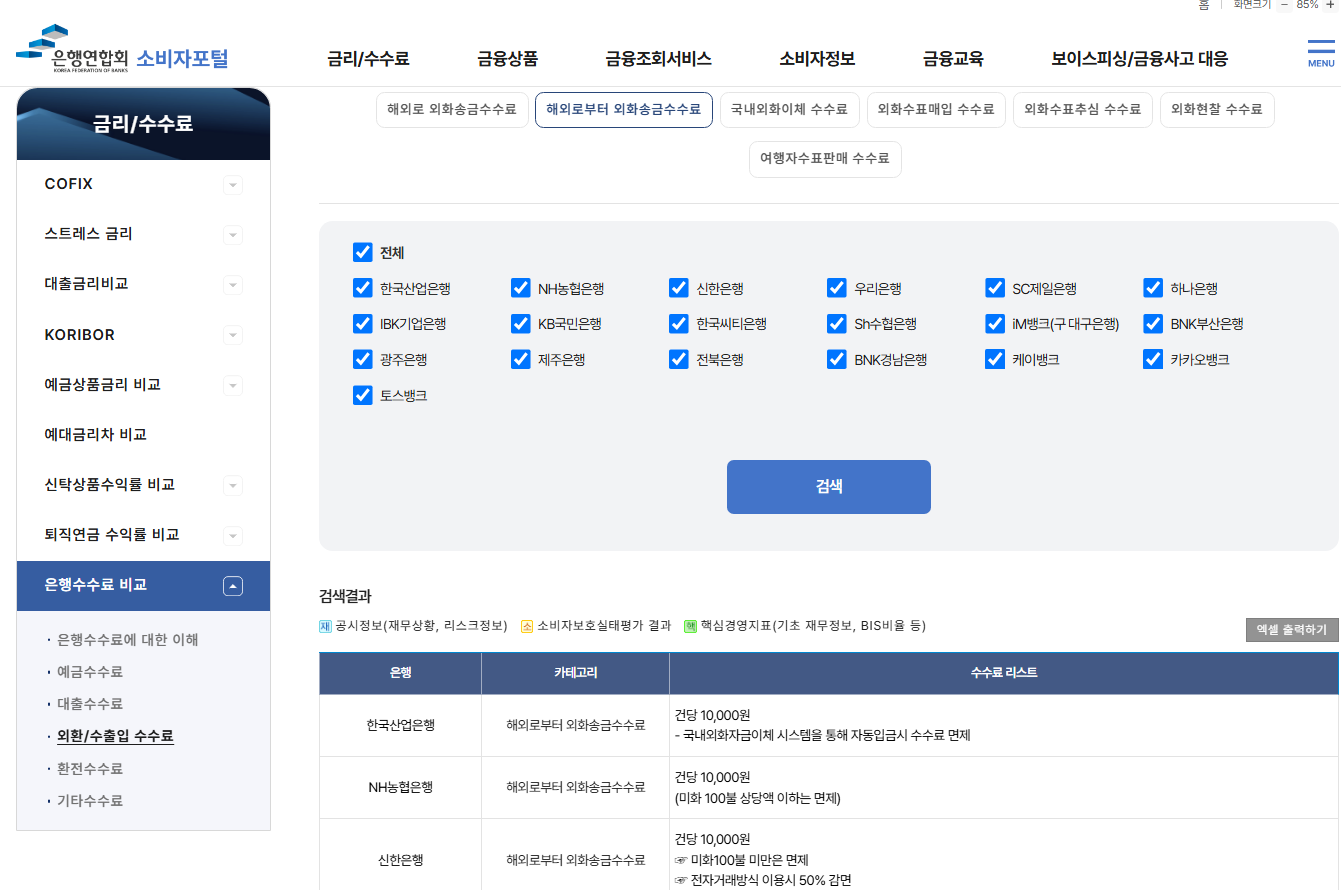Expand the 신탁상품수익률 비교 sidebar arrow

(x=233, y=485)
